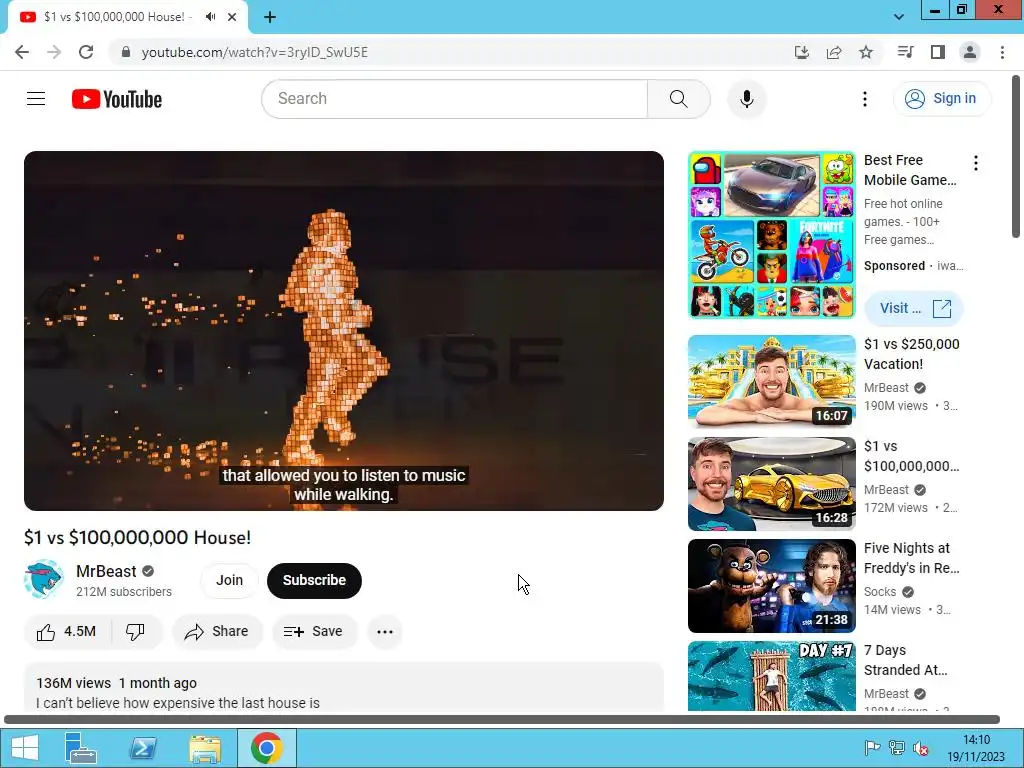Screen dimensions: 1024x768
Task: Launch PowerShell from the taskbar
Action: tap(143, 748)
